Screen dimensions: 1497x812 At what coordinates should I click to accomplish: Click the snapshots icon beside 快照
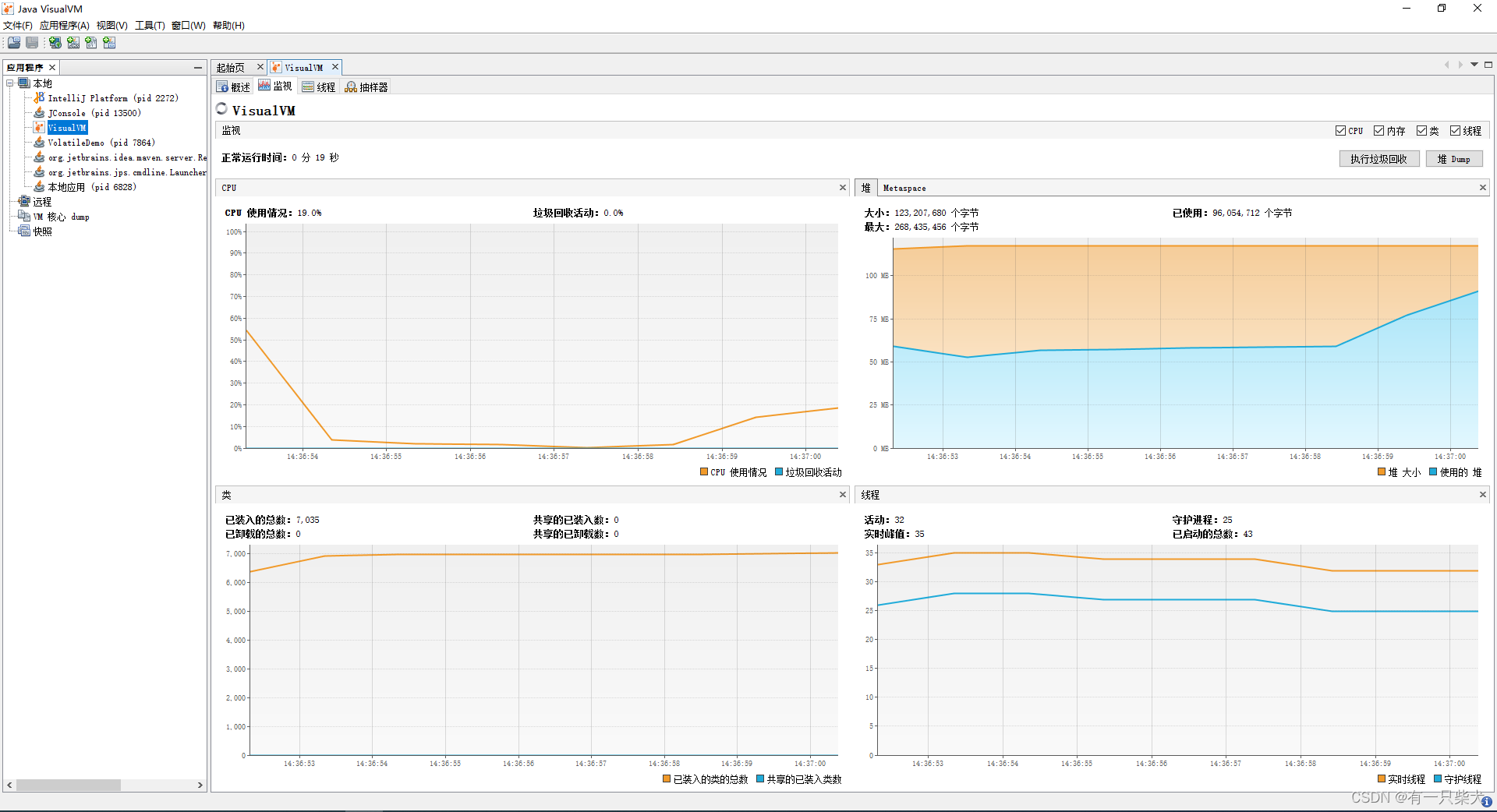24,231
